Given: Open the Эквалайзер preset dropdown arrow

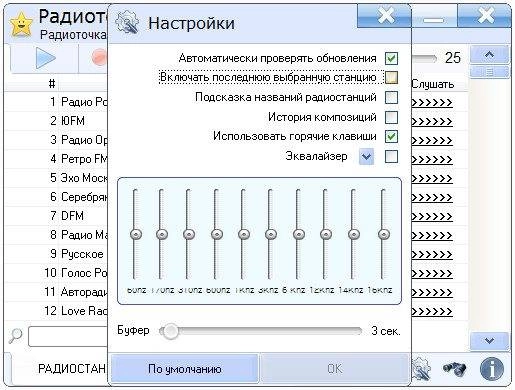Looking at the screenshot, I should pos(366,156).
